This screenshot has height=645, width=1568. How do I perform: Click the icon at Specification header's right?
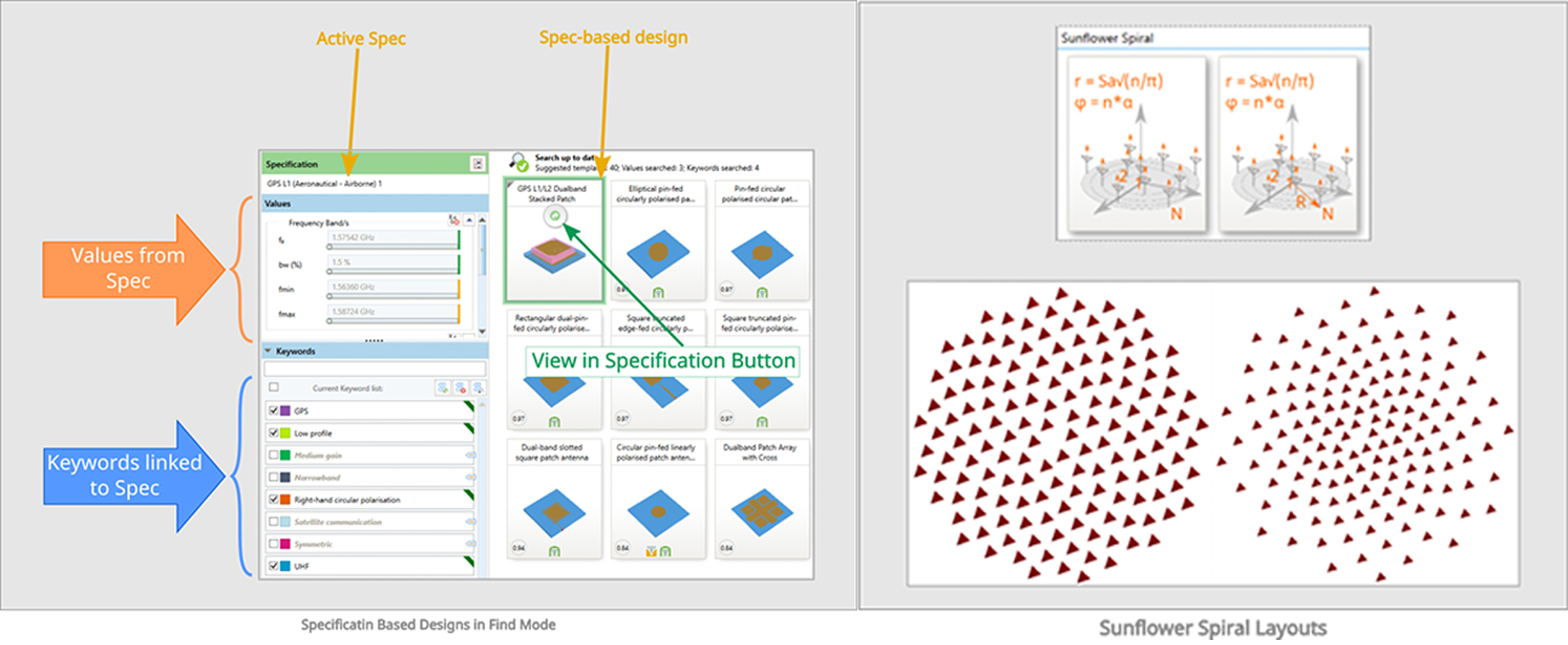[477, 164]
